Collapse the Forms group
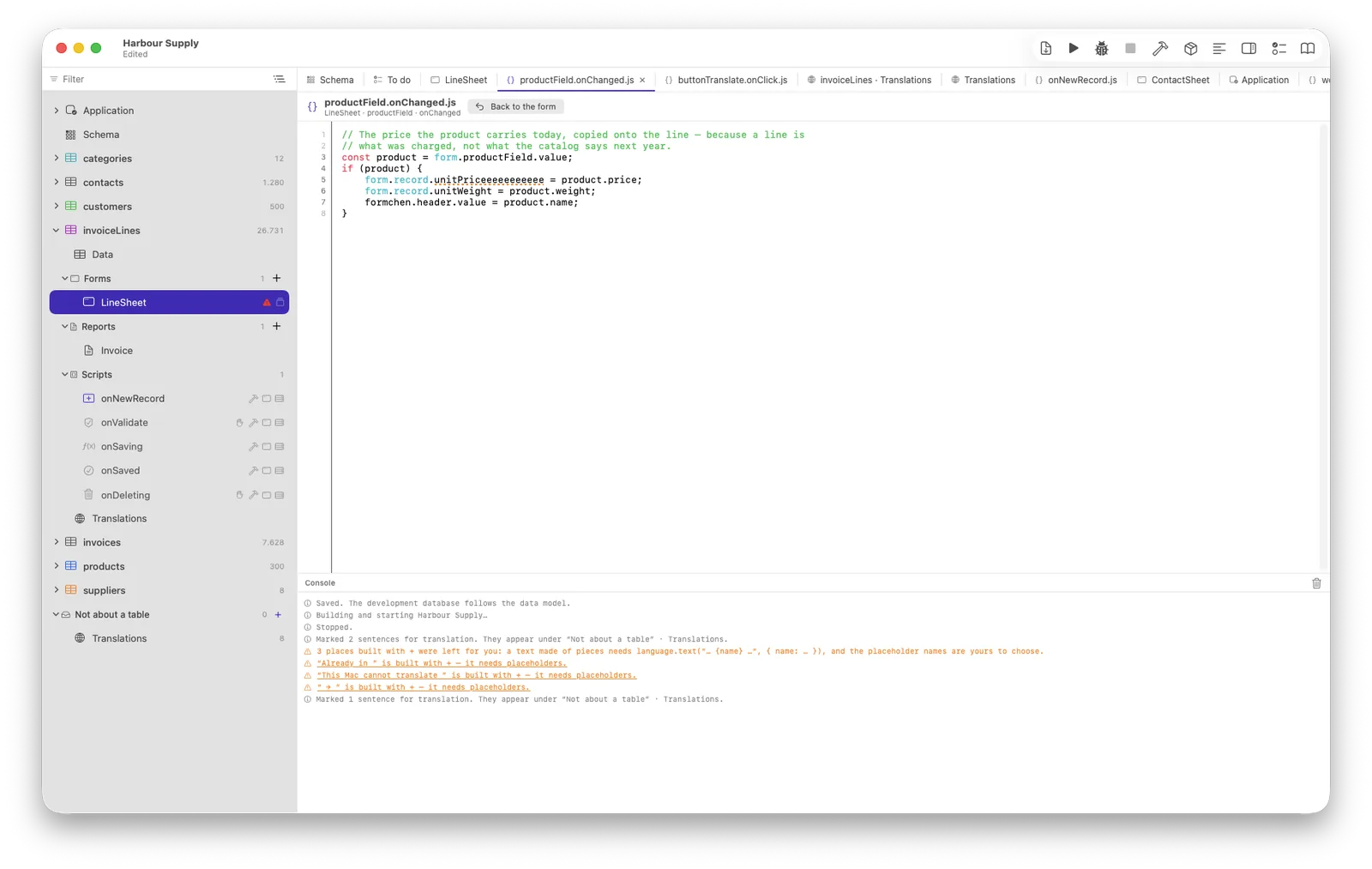The width and height of the screenshot is (1372, 869). click(x=65, y=279)
